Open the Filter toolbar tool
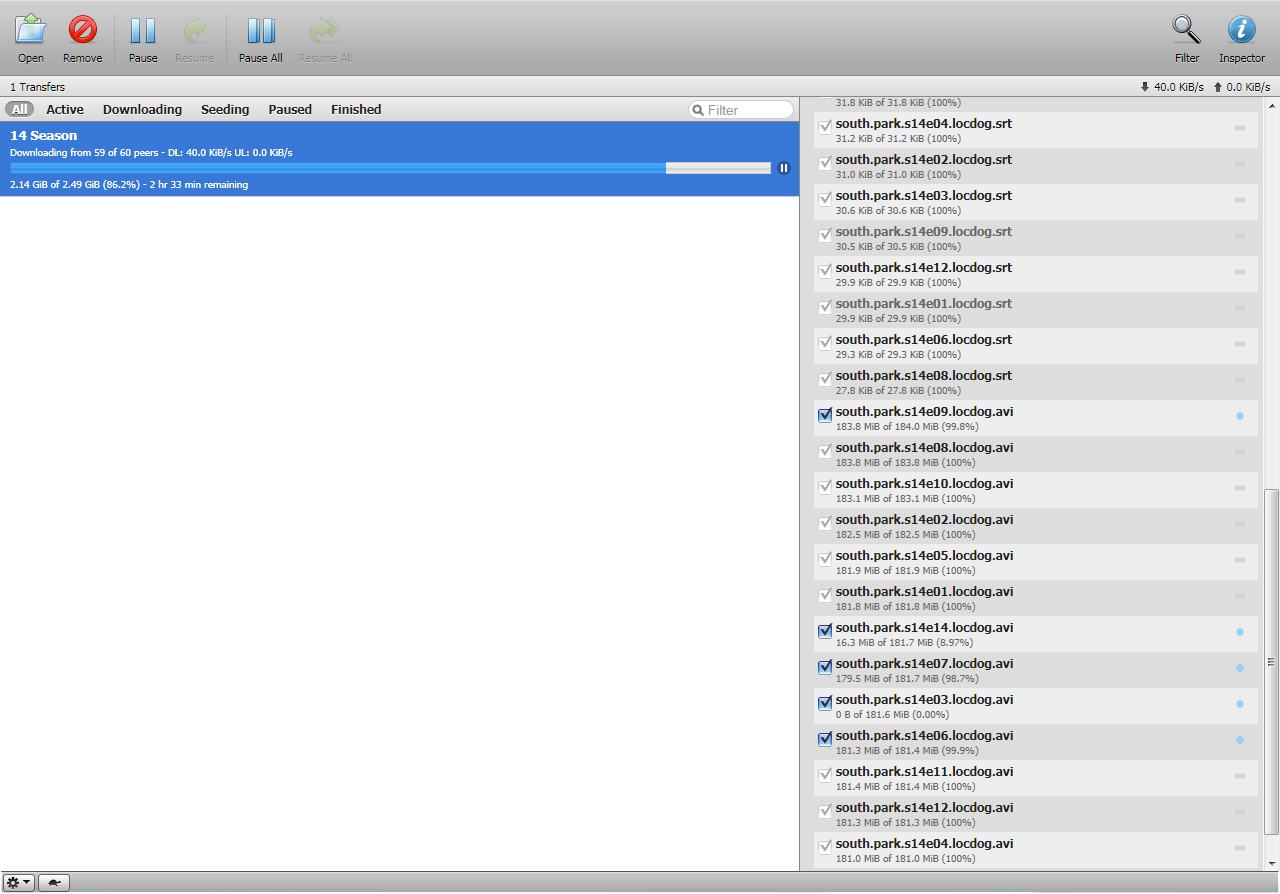 (1187, 38)
